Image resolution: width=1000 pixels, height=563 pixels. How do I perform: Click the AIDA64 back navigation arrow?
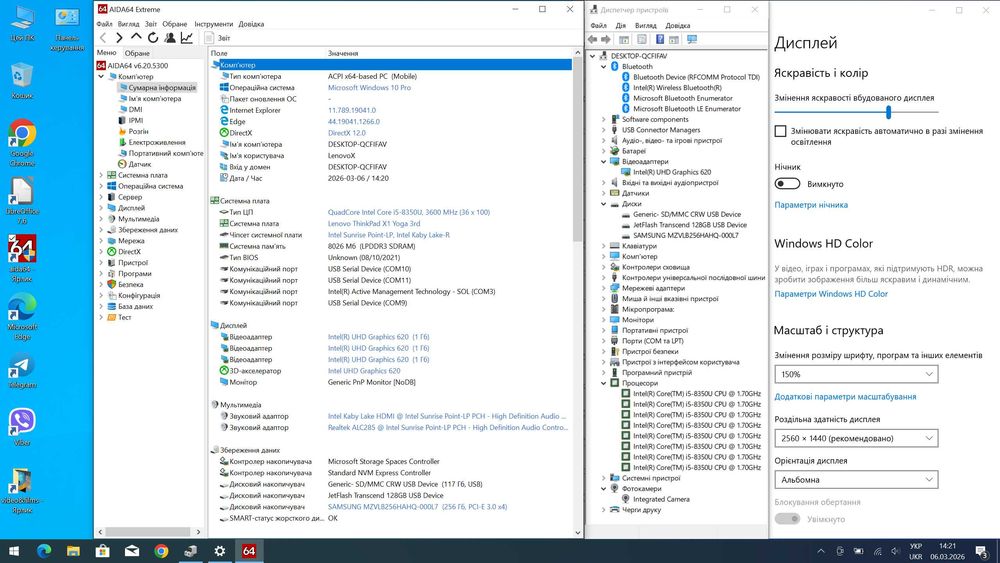tap(103, 38)
